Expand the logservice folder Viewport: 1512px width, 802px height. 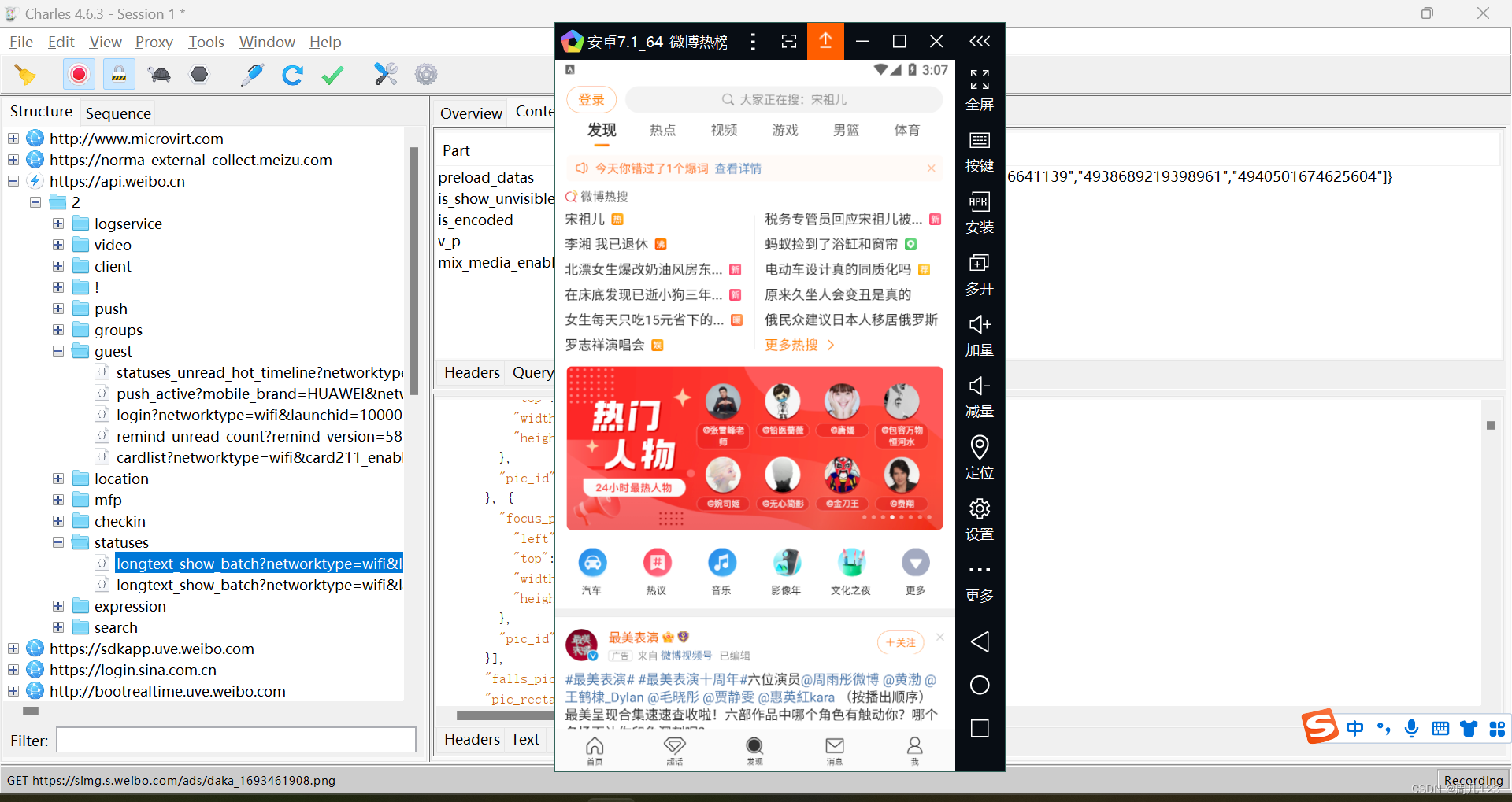58,224
